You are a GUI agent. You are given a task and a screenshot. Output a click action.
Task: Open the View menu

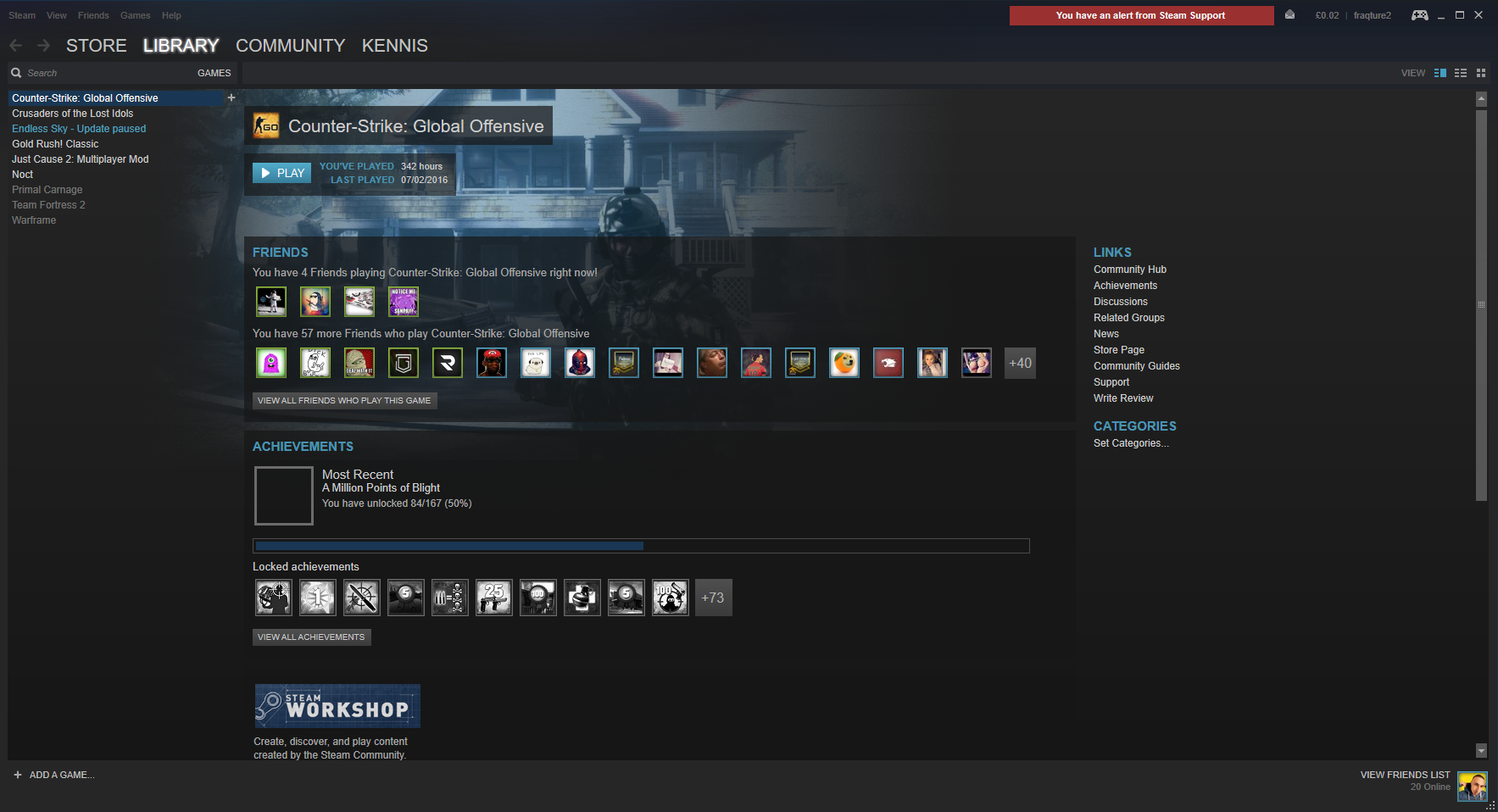pos(57,15)
